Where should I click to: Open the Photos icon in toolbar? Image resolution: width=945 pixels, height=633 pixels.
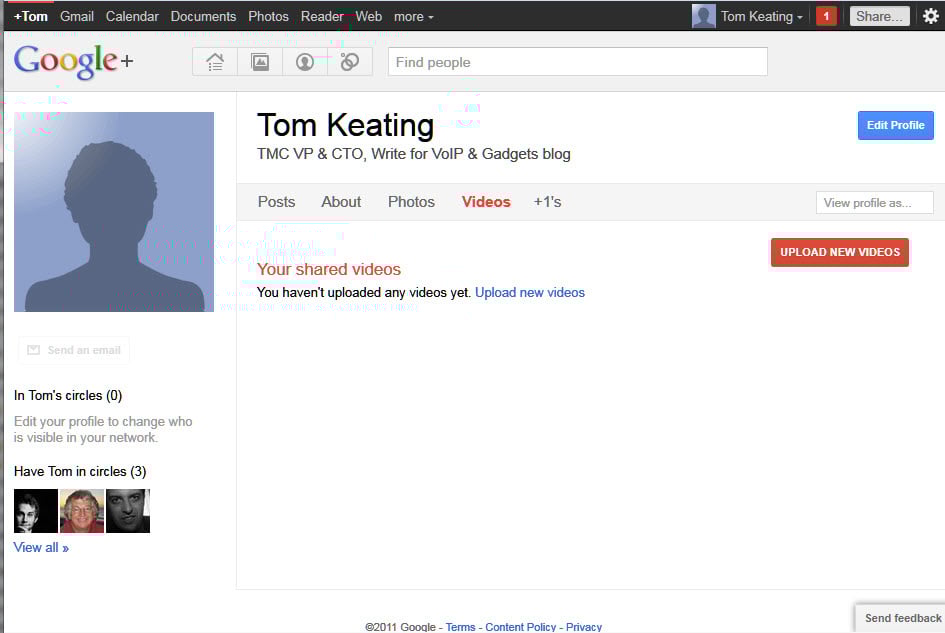pyautogui.click(x=260, y=62)
